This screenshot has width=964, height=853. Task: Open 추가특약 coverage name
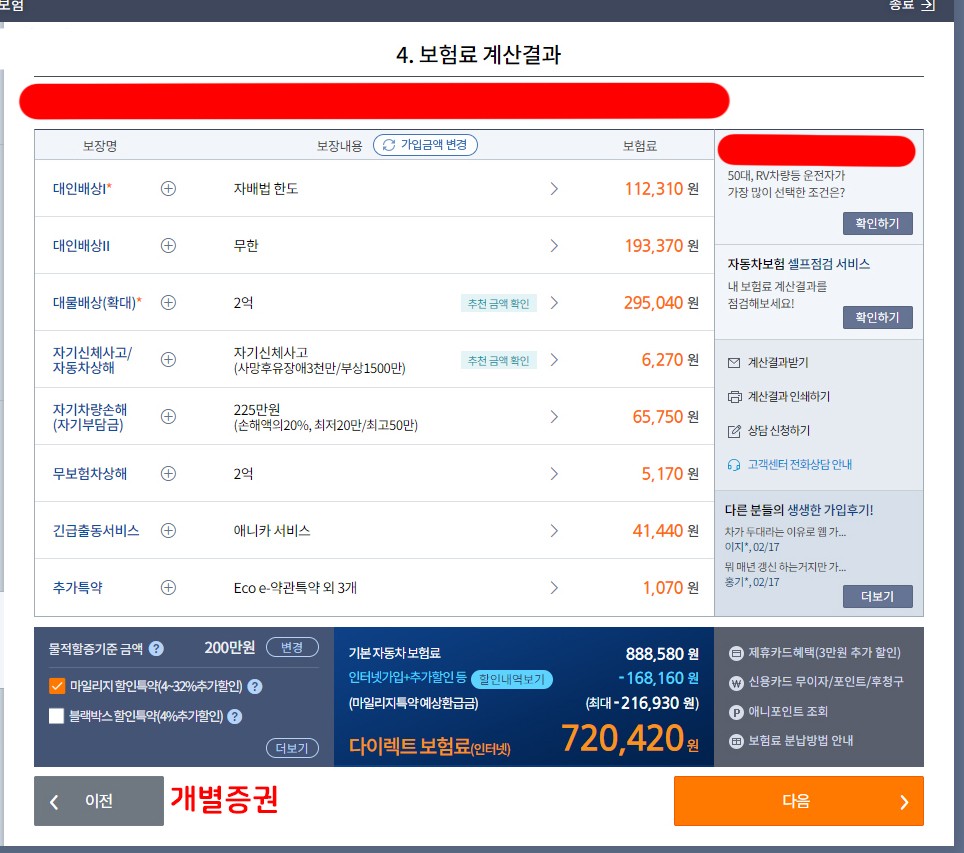(x=77, y=587)
